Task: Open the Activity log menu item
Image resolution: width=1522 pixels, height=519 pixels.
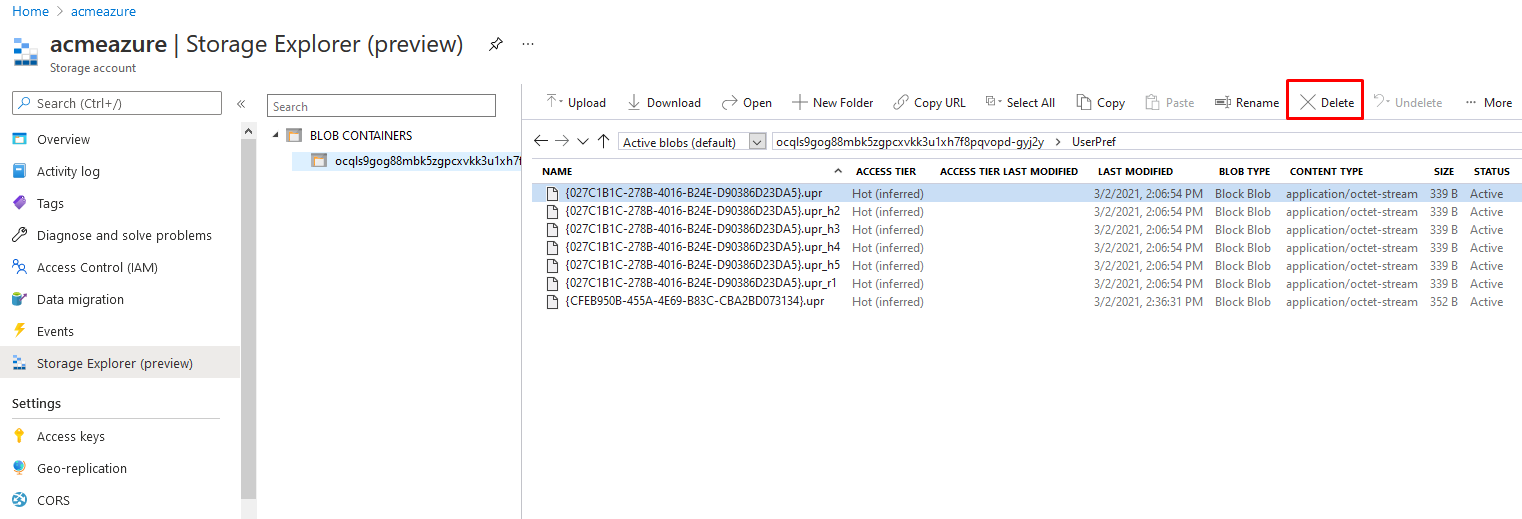Action: point(68,171)
